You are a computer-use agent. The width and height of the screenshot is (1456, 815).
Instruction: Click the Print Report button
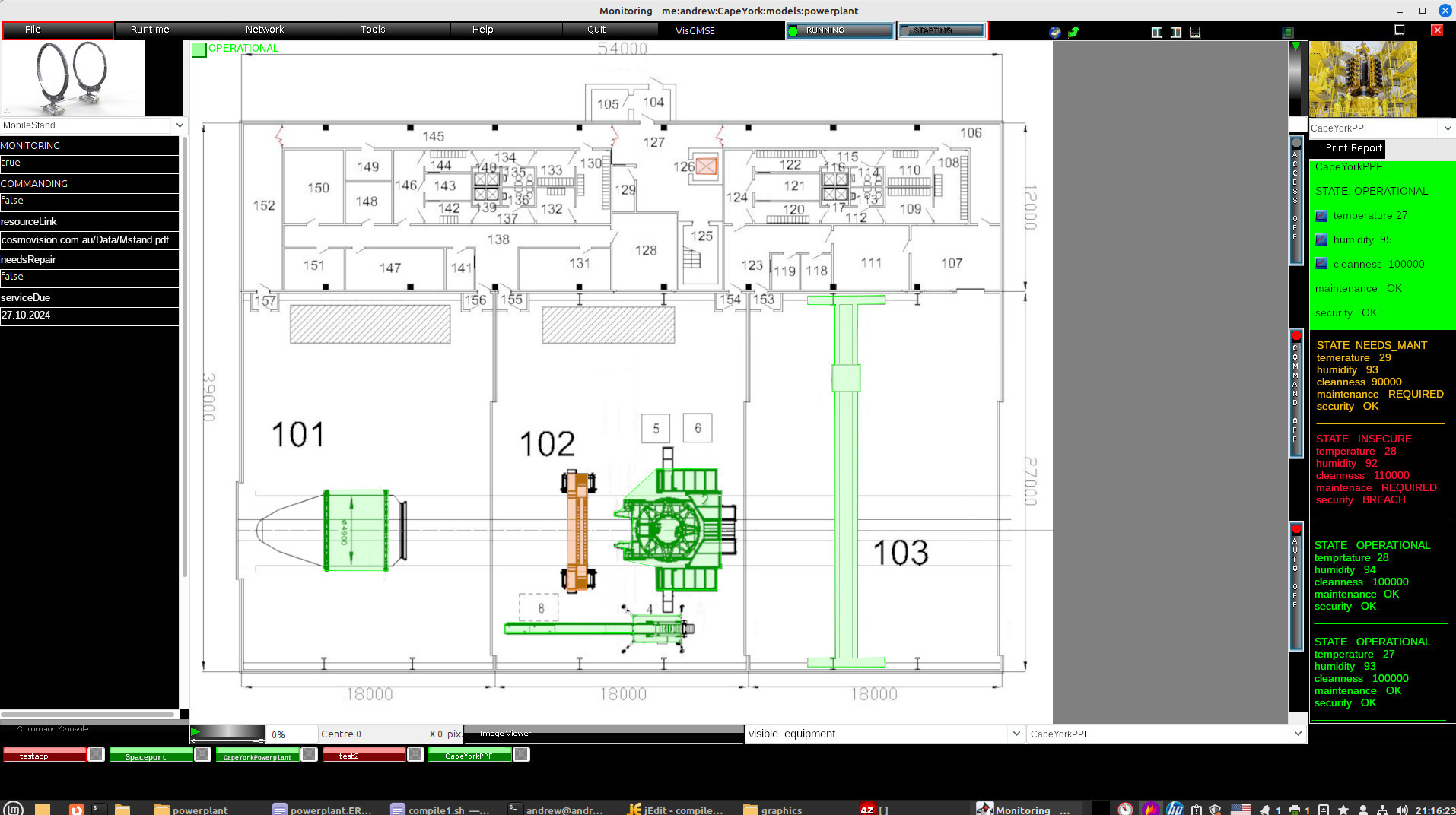[1353, 148]
